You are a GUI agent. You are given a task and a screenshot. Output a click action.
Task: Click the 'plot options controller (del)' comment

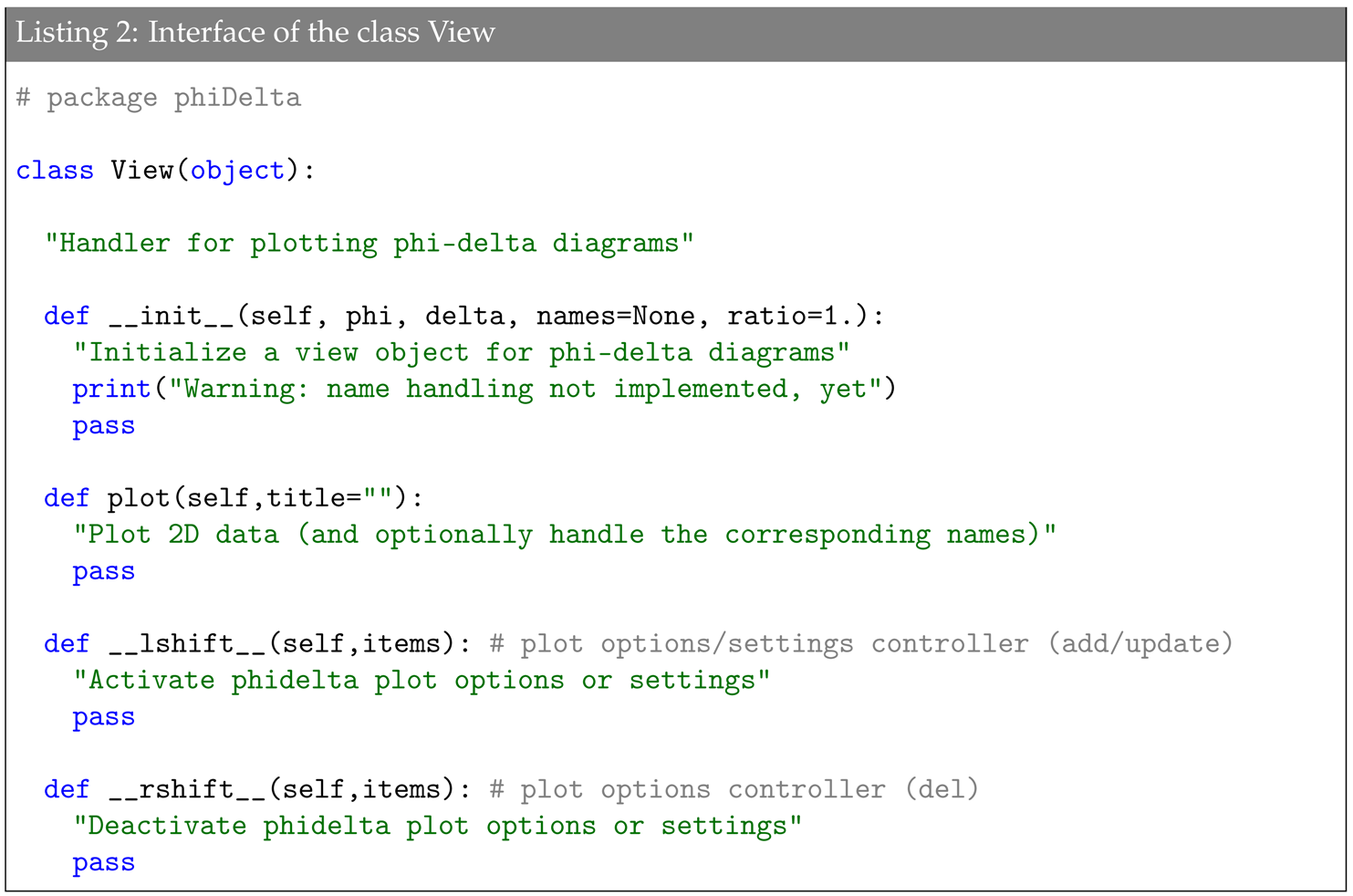coord(734,789)
